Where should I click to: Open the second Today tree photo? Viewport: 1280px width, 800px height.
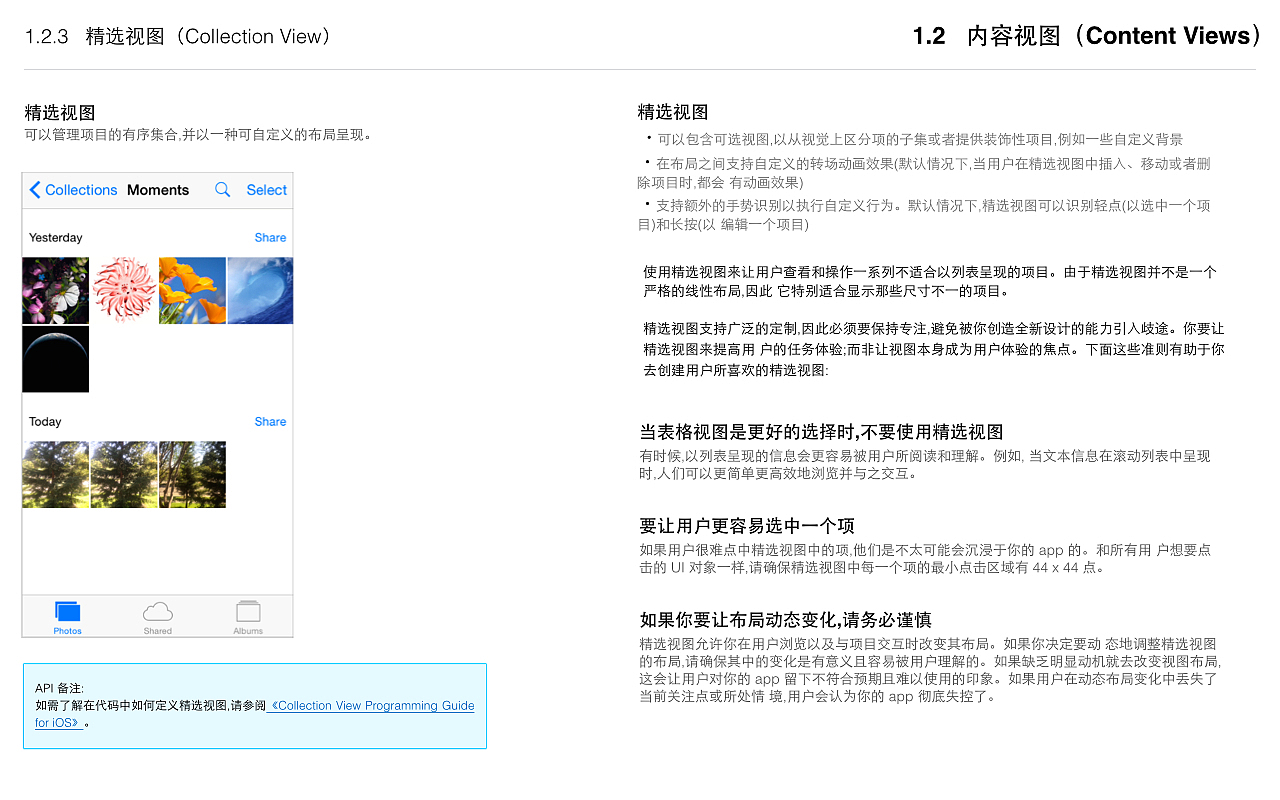pyautogui.click(x=124, y=475)
